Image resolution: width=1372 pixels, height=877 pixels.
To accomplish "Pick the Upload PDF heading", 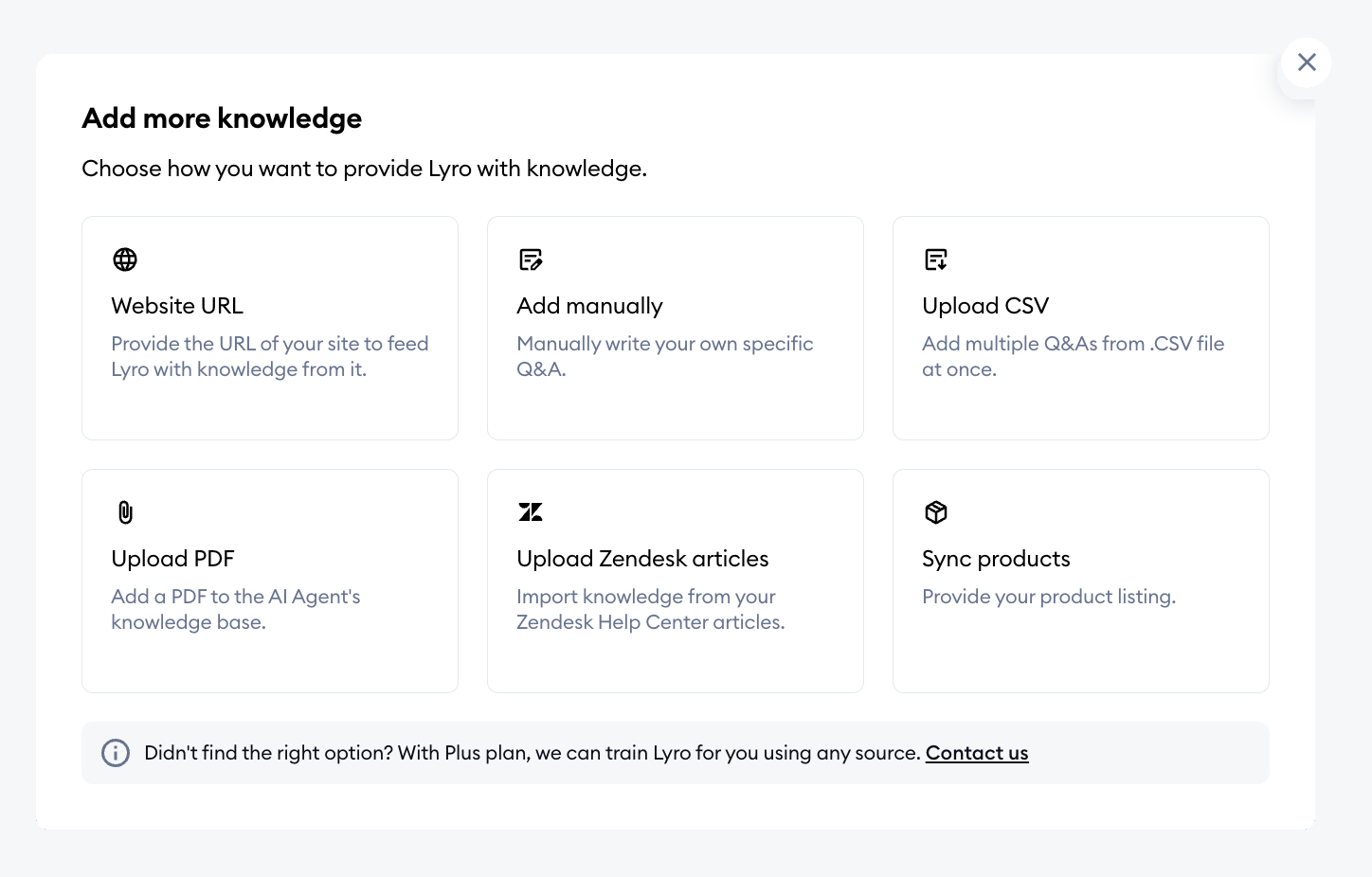I will pyautogui.click(x=172, y=559).
